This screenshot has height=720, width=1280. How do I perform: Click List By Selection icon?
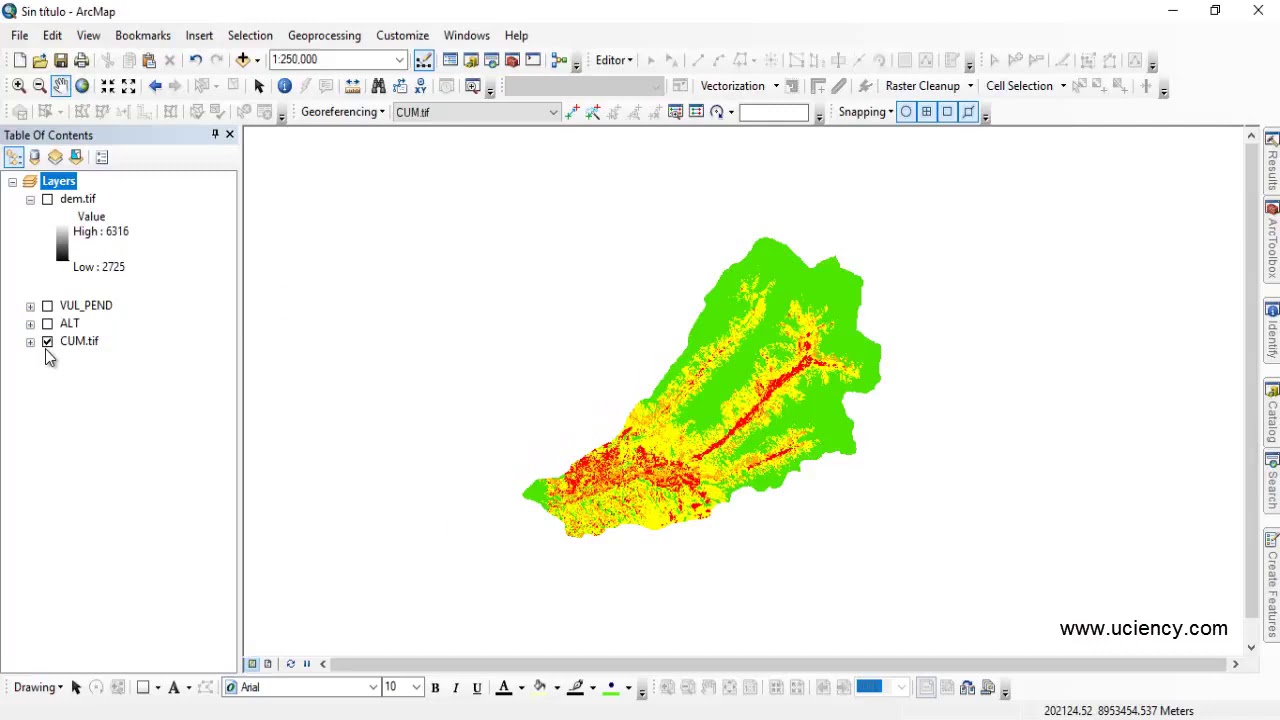click(76, 157)
